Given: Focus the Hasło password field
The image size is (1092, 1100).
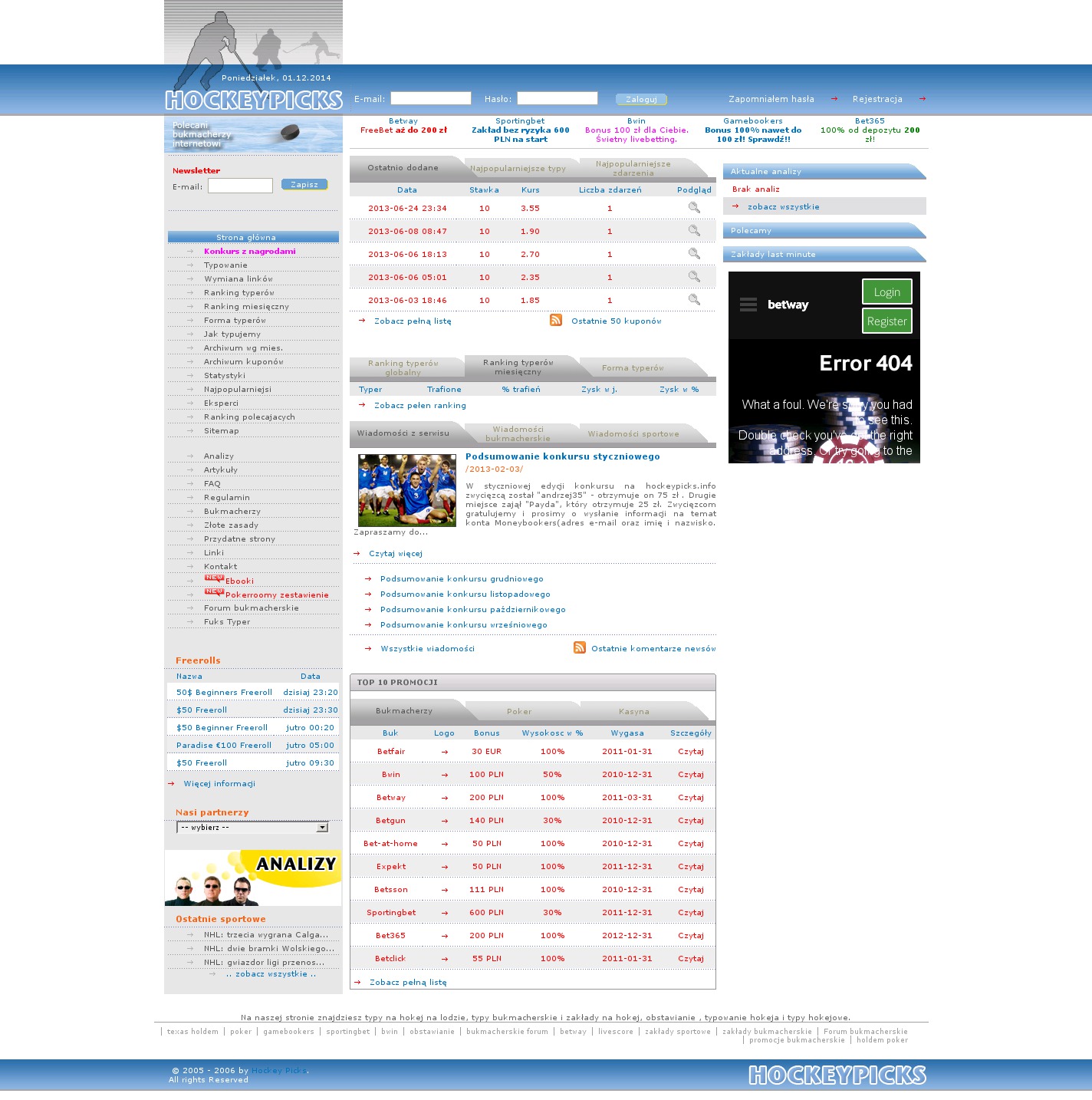Looking at the screenshot, I should 558,98.
